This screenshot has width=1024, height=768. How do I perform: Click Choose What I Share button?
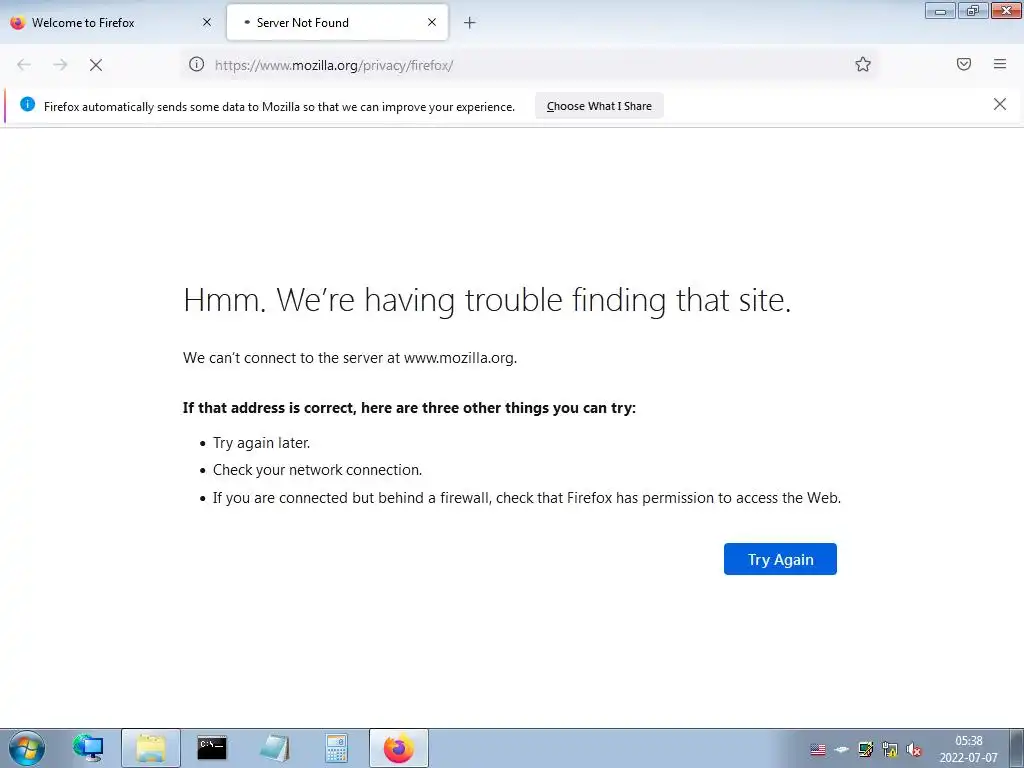pyautogui.click(x=599, y=106)
